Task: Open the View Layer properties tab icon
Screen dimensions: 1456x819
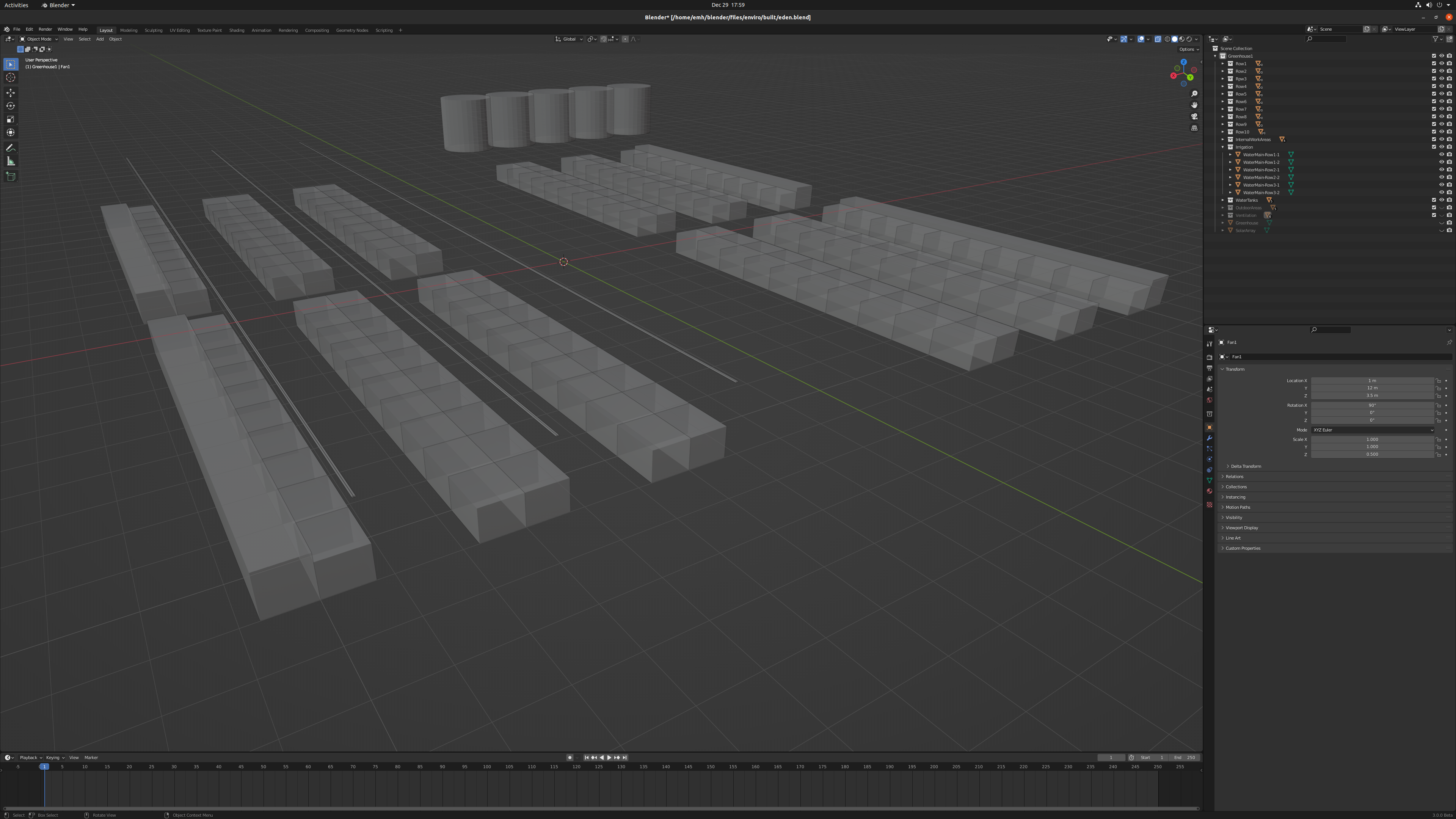Action: coord(1209,379)
